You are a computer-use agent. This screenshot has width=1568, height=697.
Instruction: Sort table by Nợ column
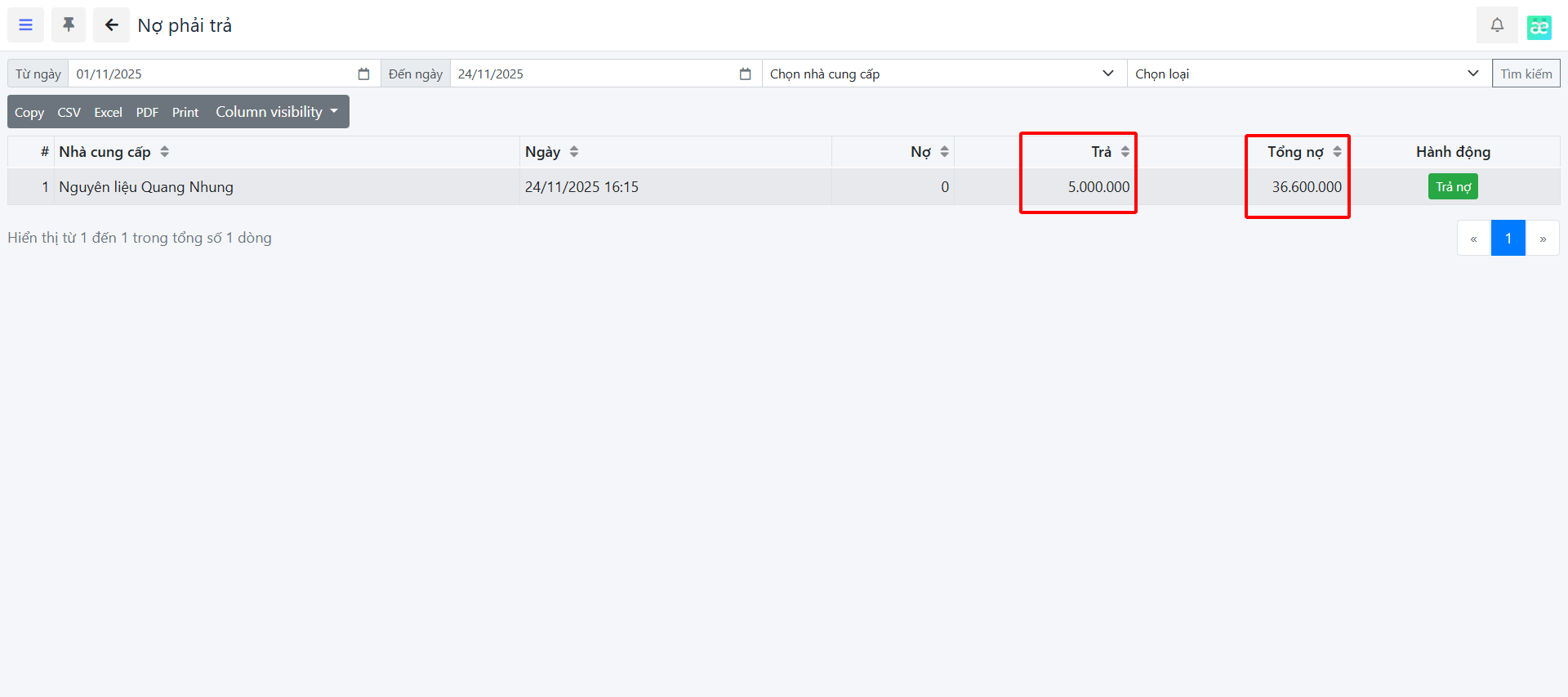(944, 152)
